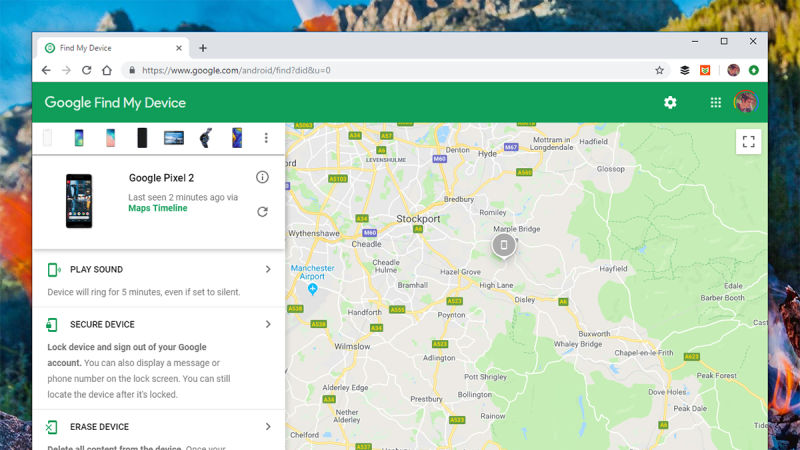
Task: Show Google Pixel 2 device info
Action: [262, 177]
